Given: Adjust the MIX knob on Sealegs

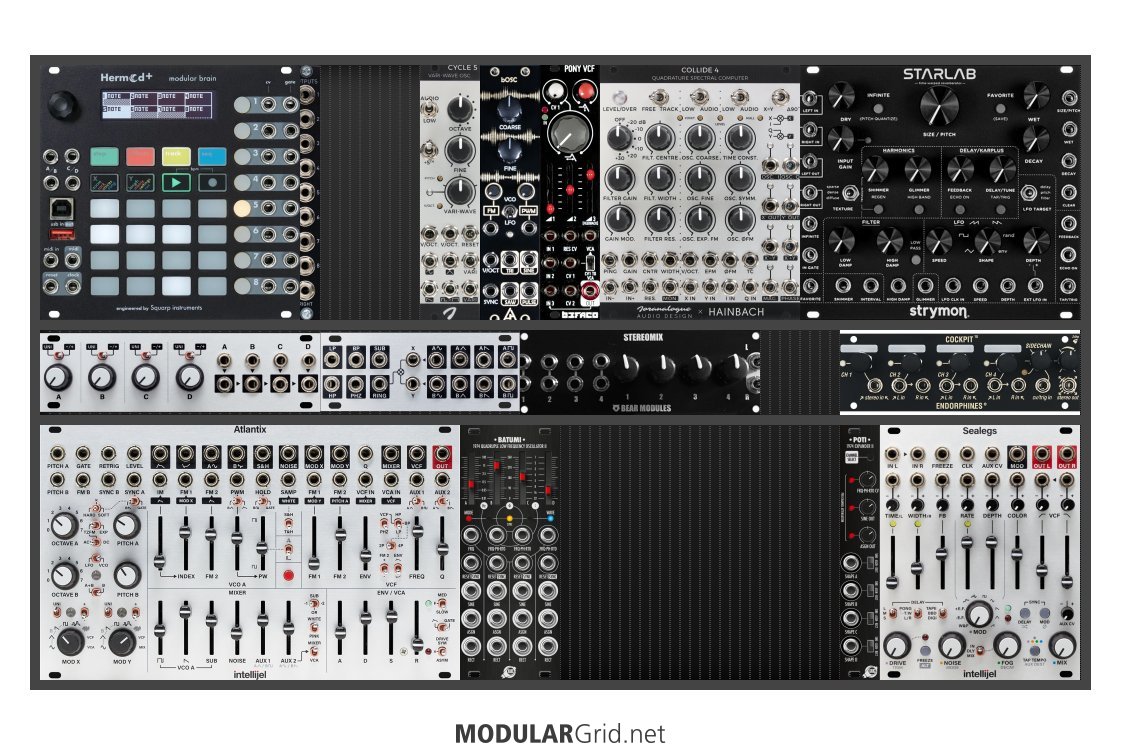Looking at the screenshot, I should [1062, 645].
